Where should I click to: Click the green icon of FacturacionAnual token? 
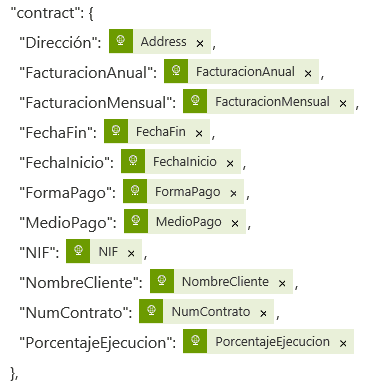[x=176, y=71]
